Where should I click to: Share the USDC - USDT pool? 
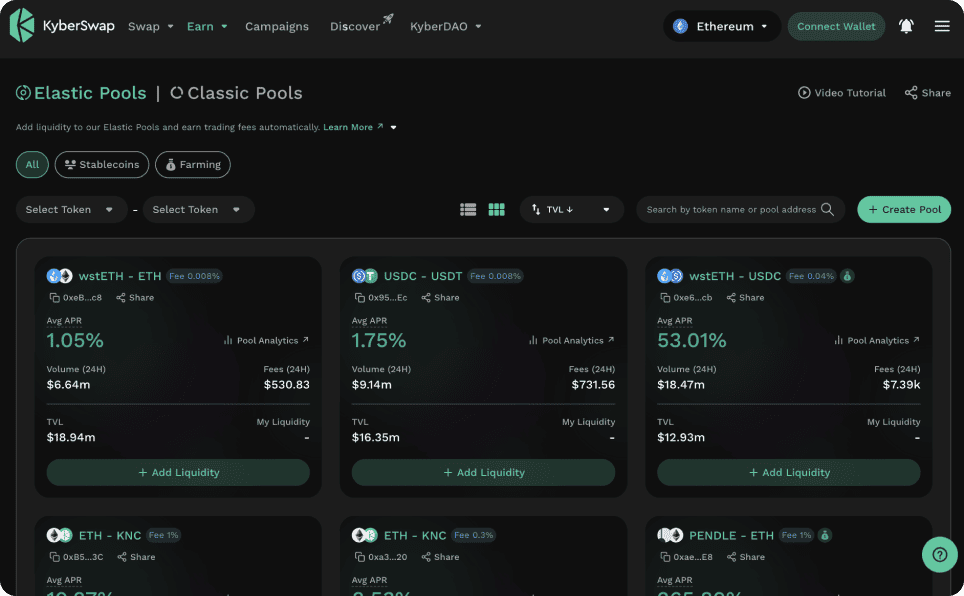pos(440,298)
